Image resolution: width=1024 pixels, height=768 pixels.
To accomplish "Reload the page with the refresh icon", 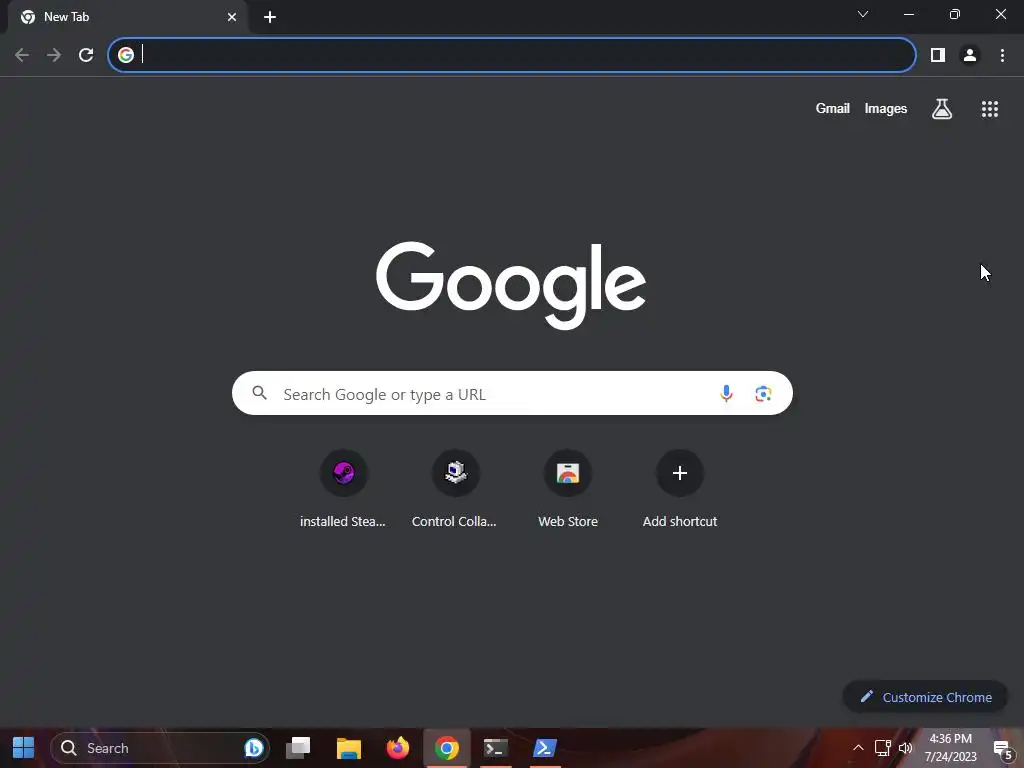I will 86,55.
